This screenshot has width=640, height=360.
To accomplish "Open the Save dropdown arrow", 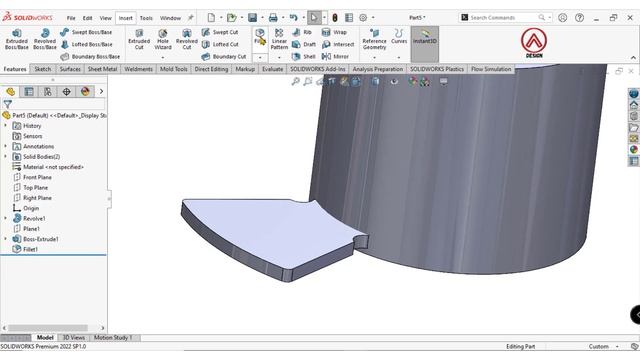I will [x=262, y=18].
